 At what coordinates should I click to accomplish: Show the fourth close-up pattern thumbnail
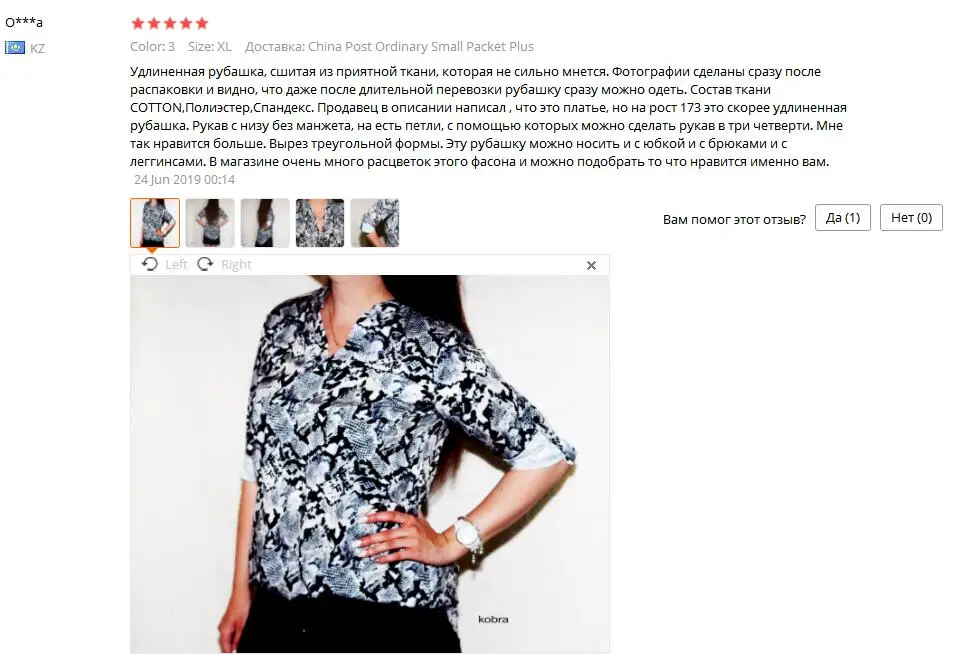pyautogui.click(x=320, y=223)
